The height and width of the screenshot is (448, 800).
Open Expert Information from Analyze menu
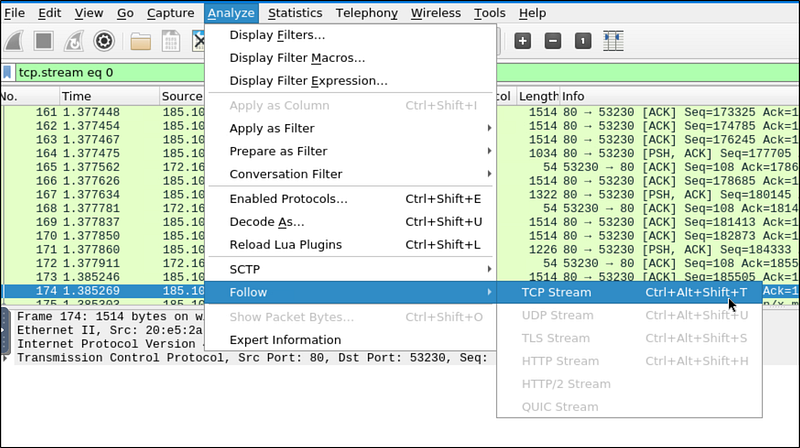point(285,340)
